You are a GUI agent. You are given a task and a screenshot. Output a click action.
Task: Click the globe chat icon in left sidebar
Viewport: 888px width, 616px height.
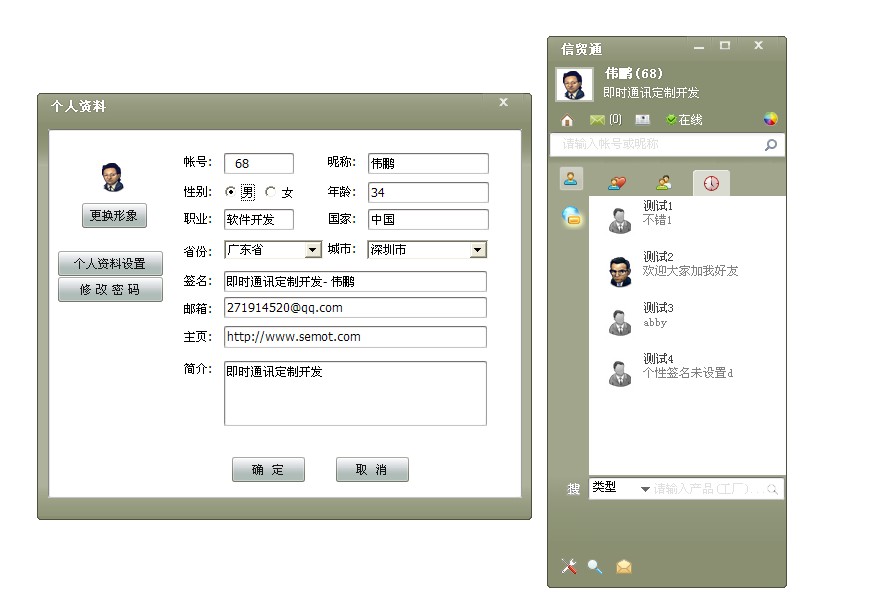pyautogui.click(x=572, y=216)
